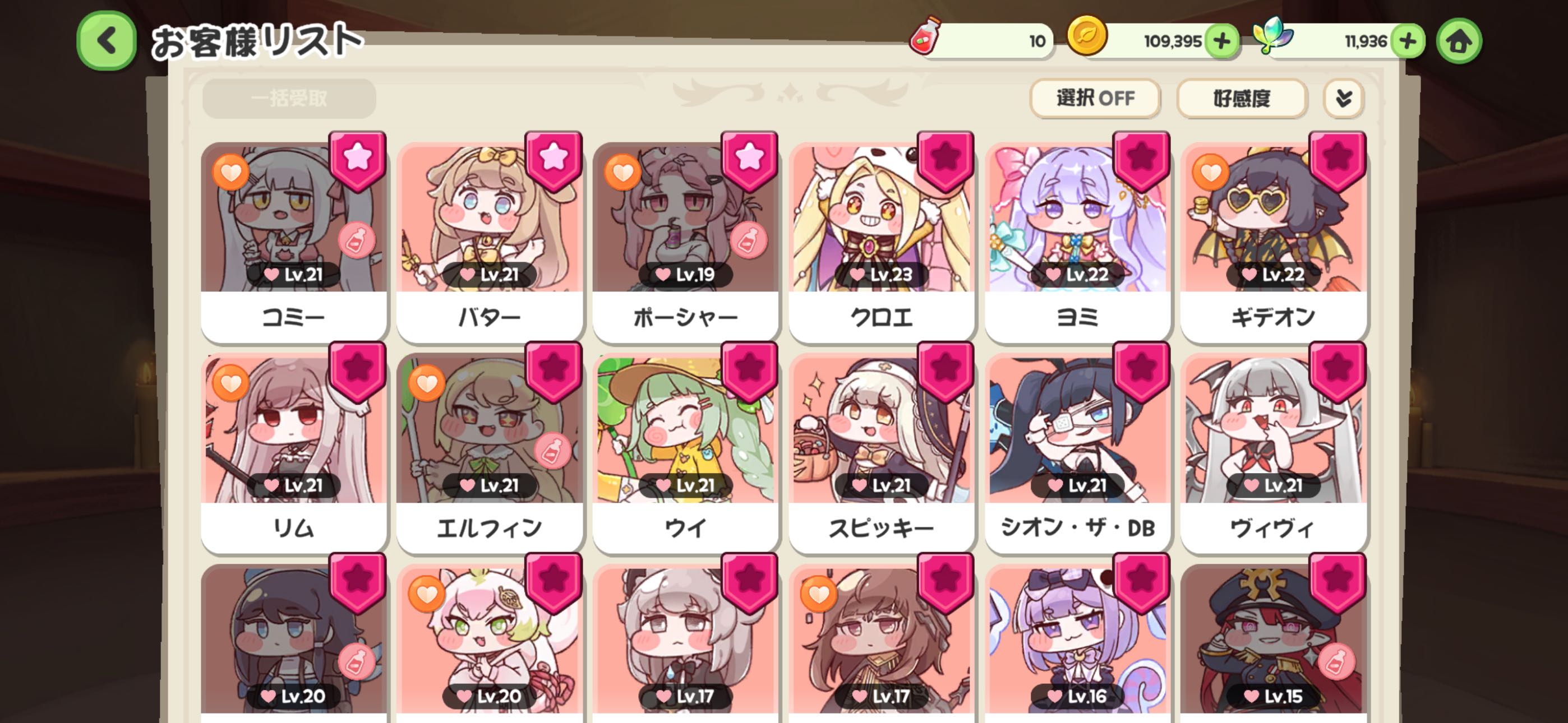
Task: Click the 一括受取 collect-all button
Action: pyautogui.click(x=289, y=98)
